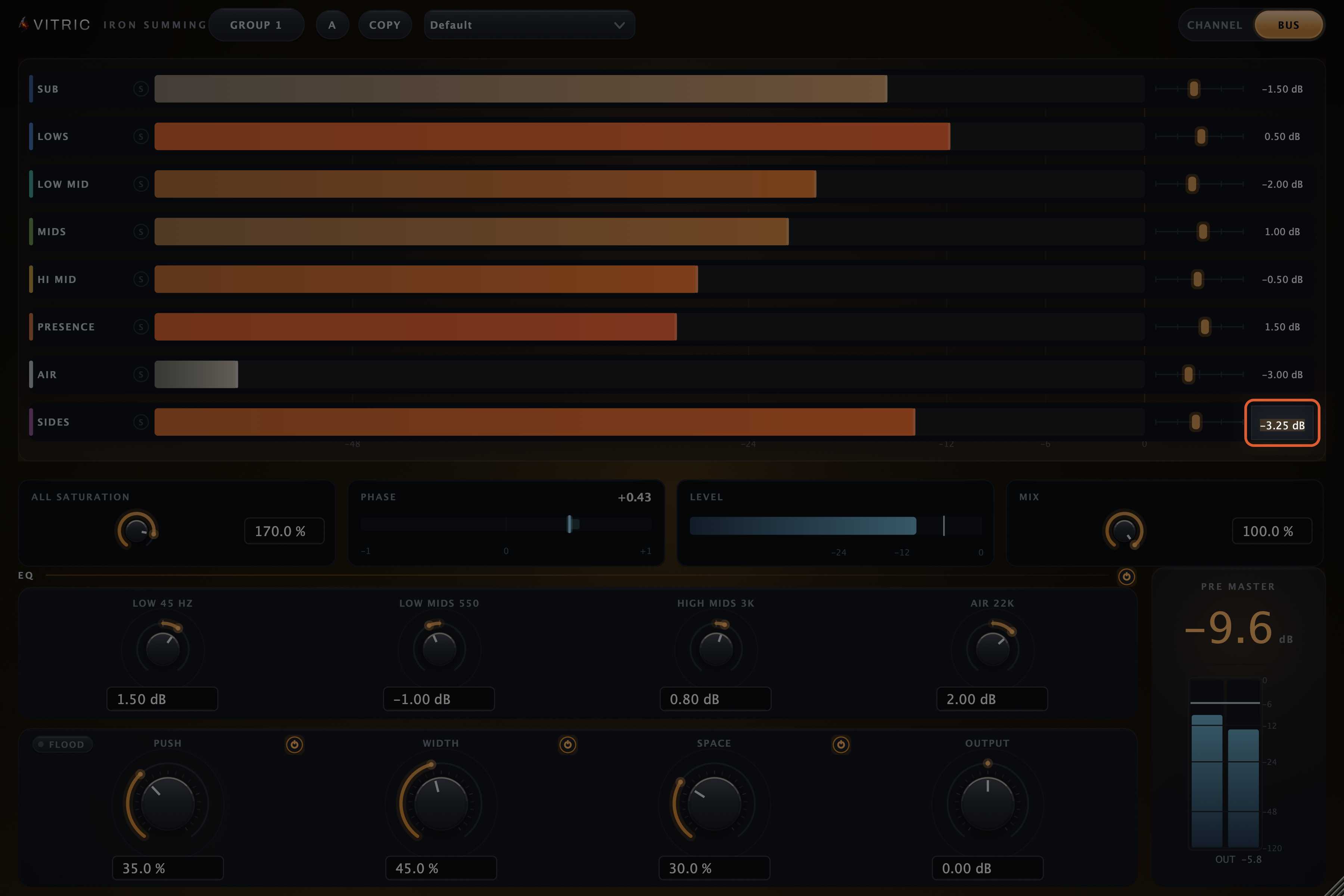The height and width of the screenshot is (896, 1344).
Task: Solo the LOW MID band
Action: (x=141, y=184)
